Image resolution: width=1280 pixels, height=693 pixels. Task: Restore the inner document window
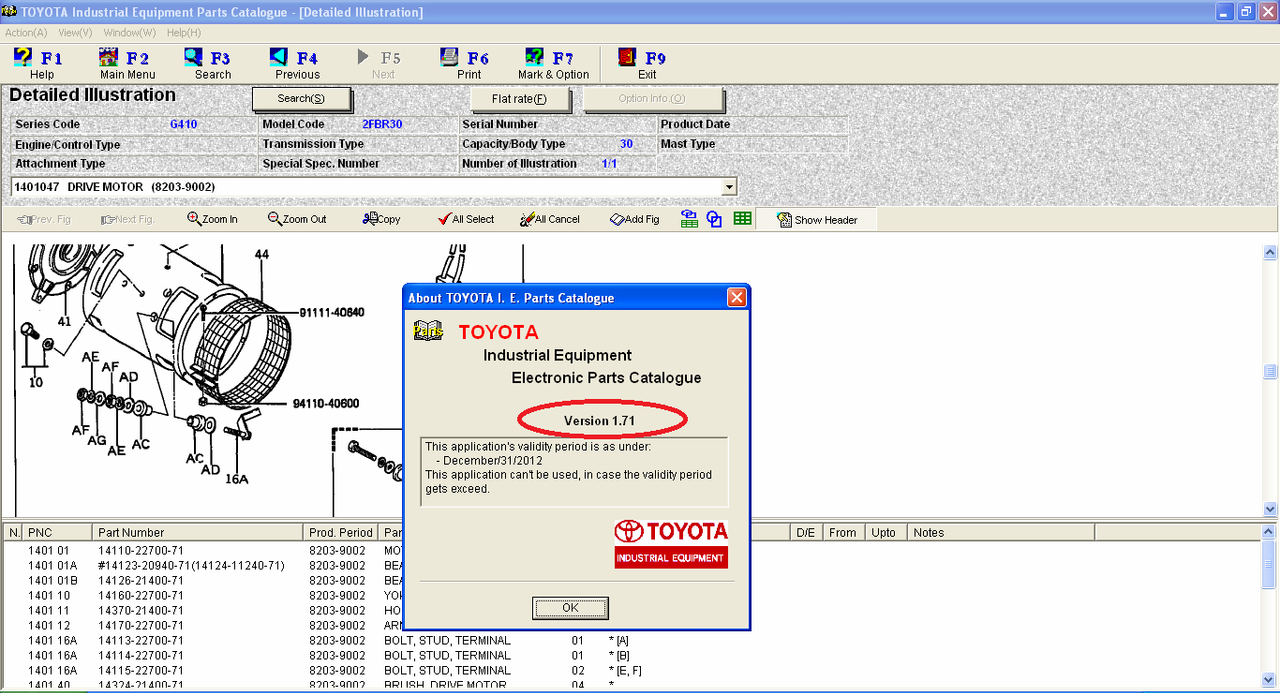[1246, 12]
